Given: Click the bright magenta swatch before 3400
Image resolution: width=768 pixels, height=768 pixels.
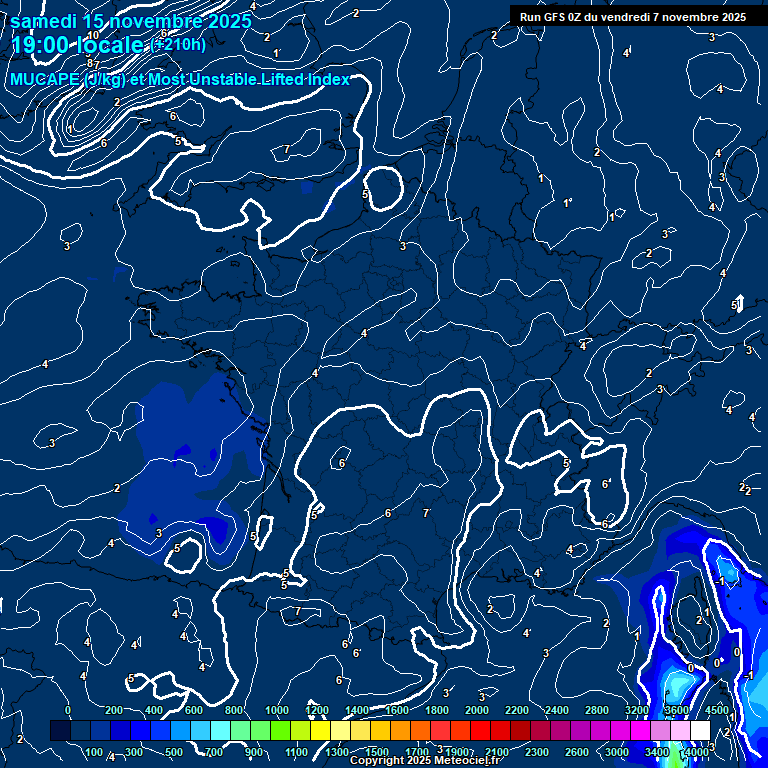Looking at the screenshot, I should click(640, 730).
